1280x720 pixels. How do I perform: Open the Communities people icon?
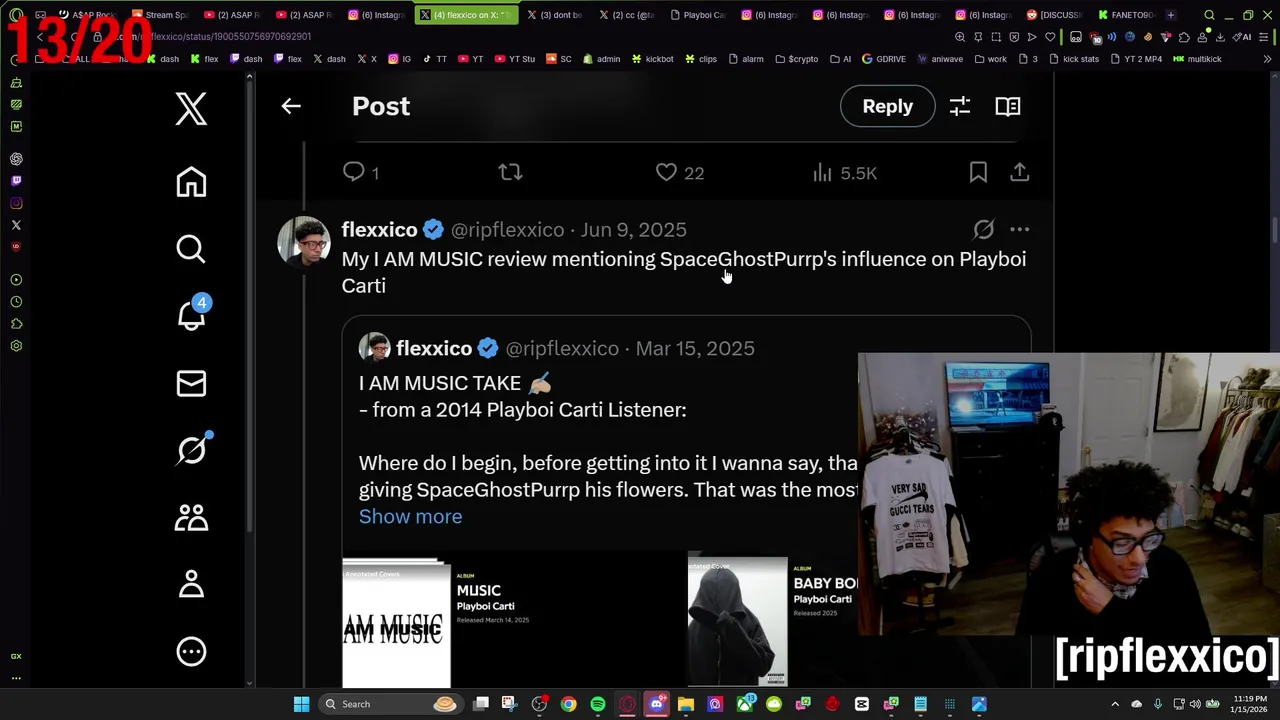click(191, 517)
